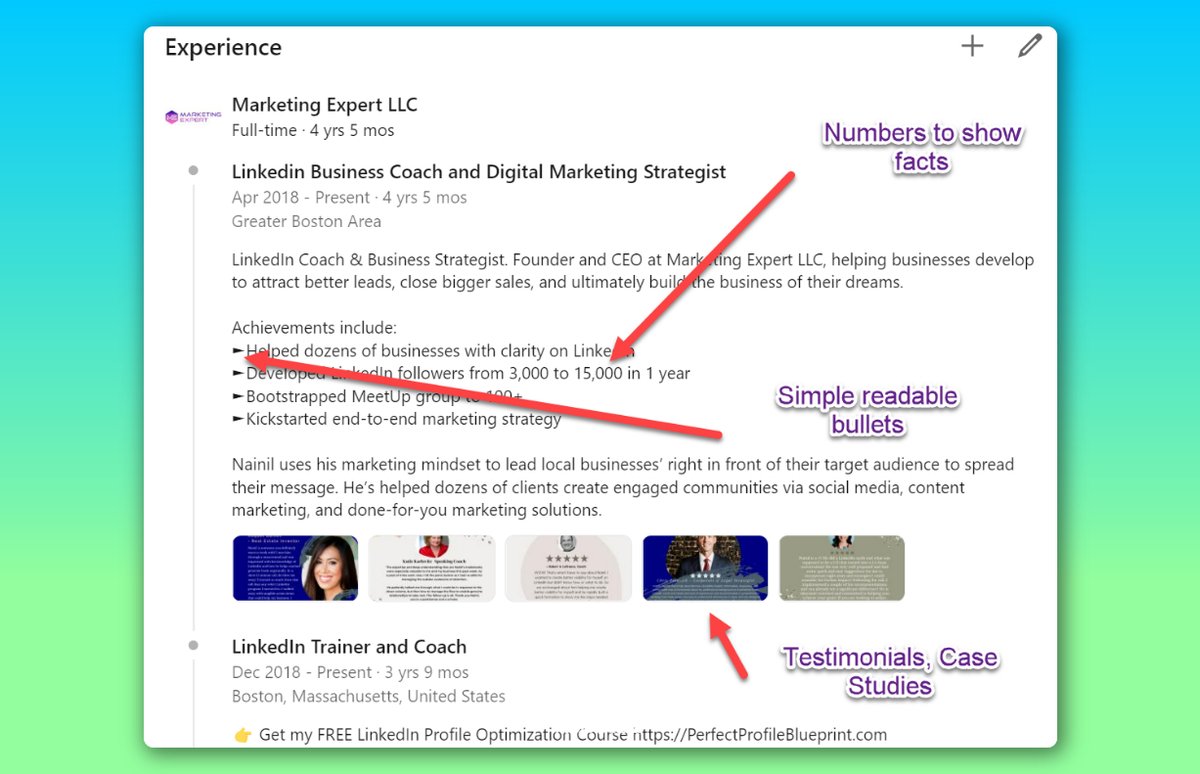The image size is (1200, 774).
Task: Click 'Boston, Massachusetts, United States' location
Action: (x=369, y=696)
